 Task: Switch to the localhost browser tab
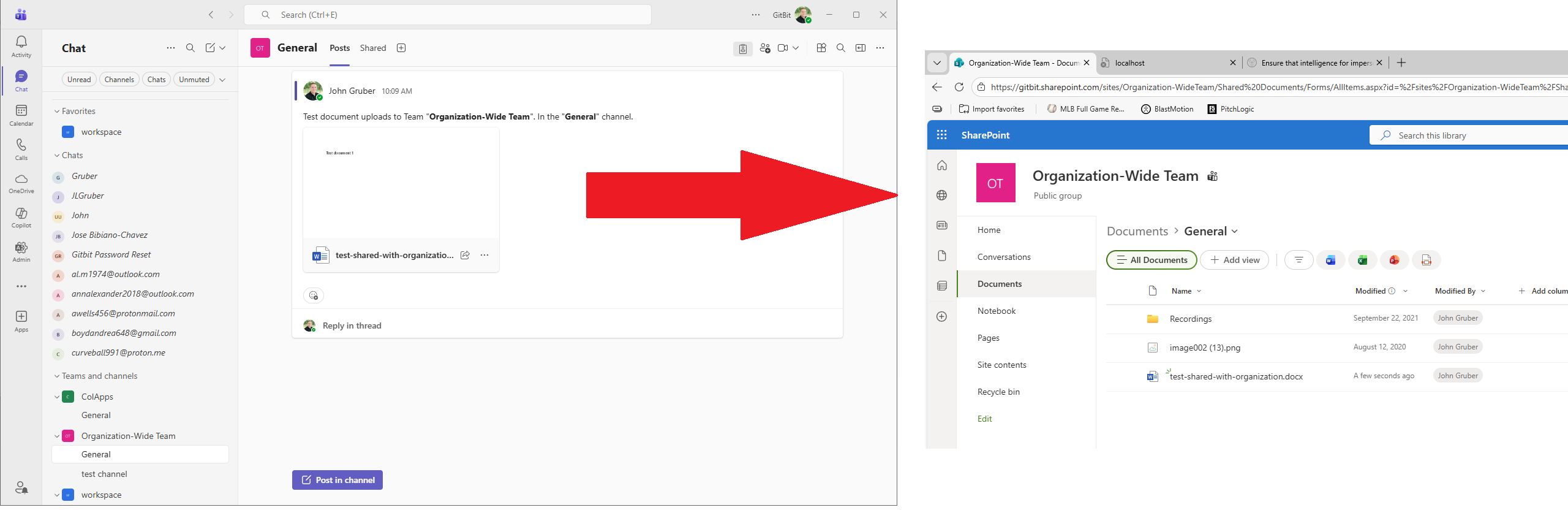coord(1168,63)
